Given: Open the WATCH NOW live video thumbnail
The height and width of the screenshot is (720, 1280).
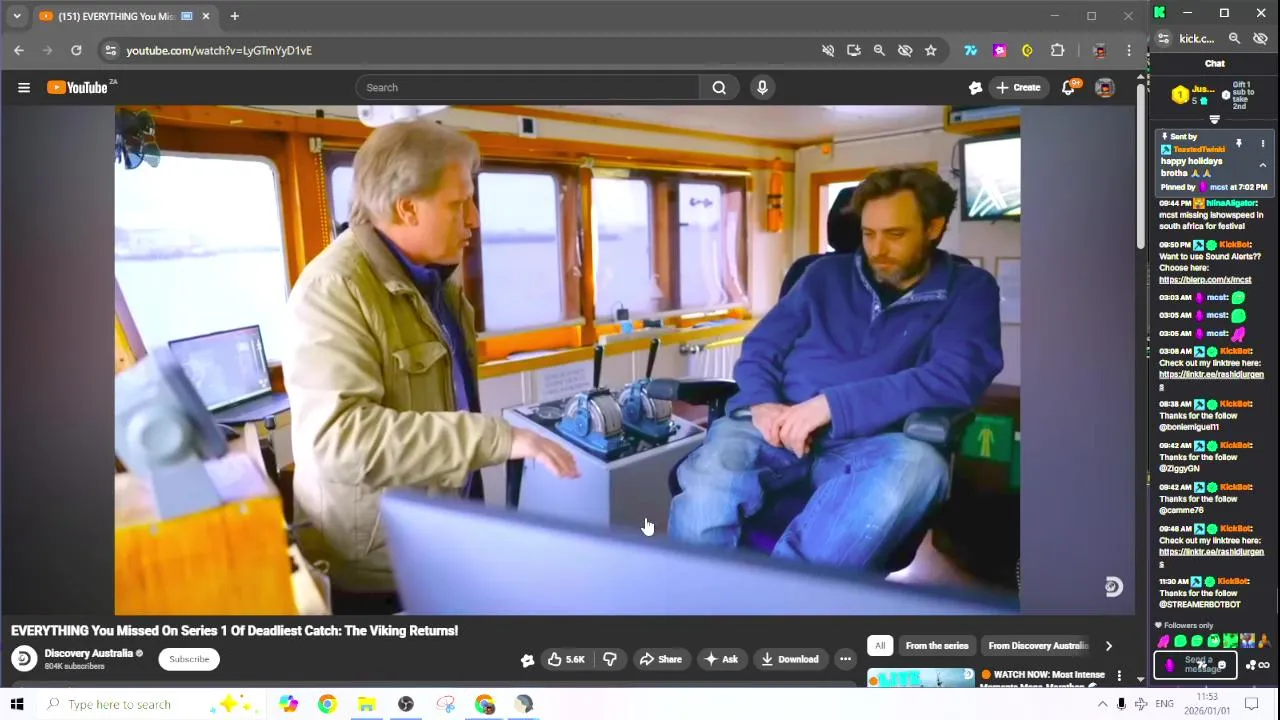Looking at the screenshot, I should [920, 678].
